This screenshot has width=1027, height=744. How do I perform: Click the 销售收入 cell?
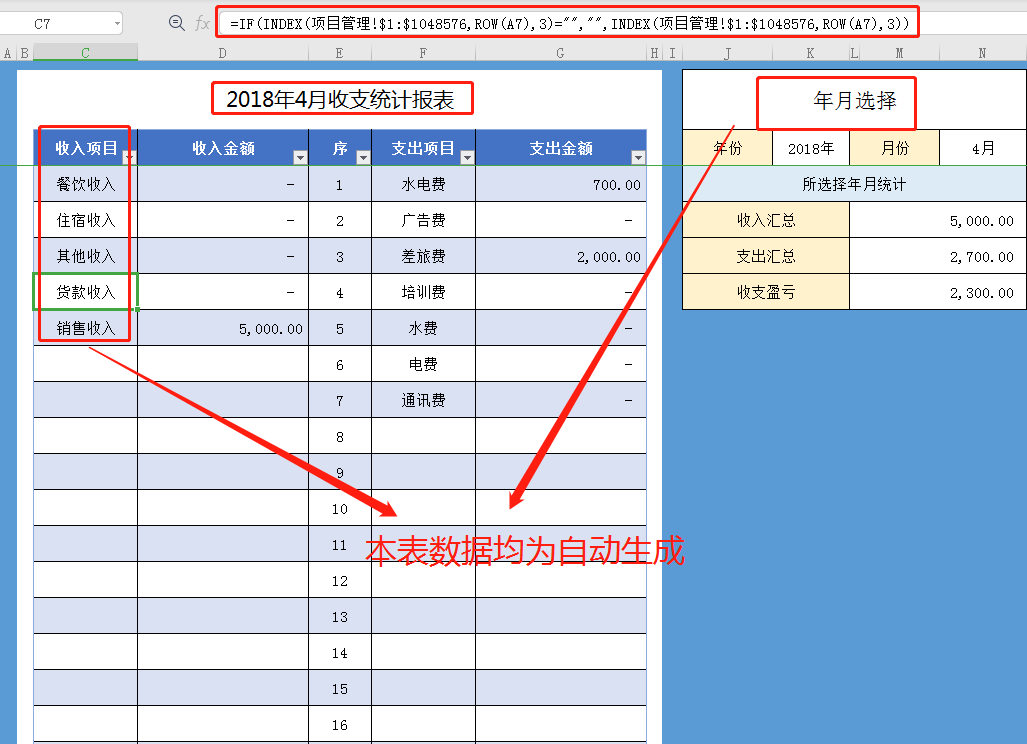click(x=86, y=328)
